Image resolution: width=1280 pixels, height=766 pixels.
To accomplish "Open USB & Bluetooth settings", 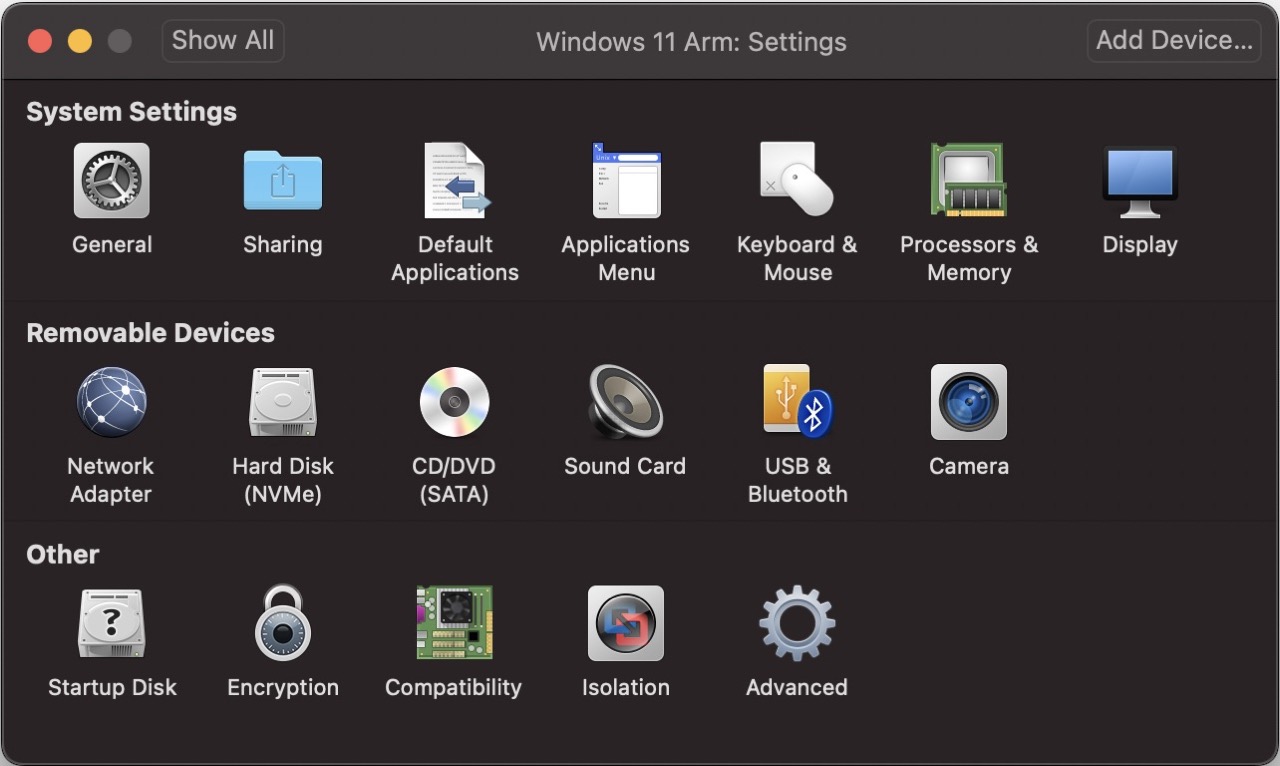I will pyautogui.click(x=797, y=402).
